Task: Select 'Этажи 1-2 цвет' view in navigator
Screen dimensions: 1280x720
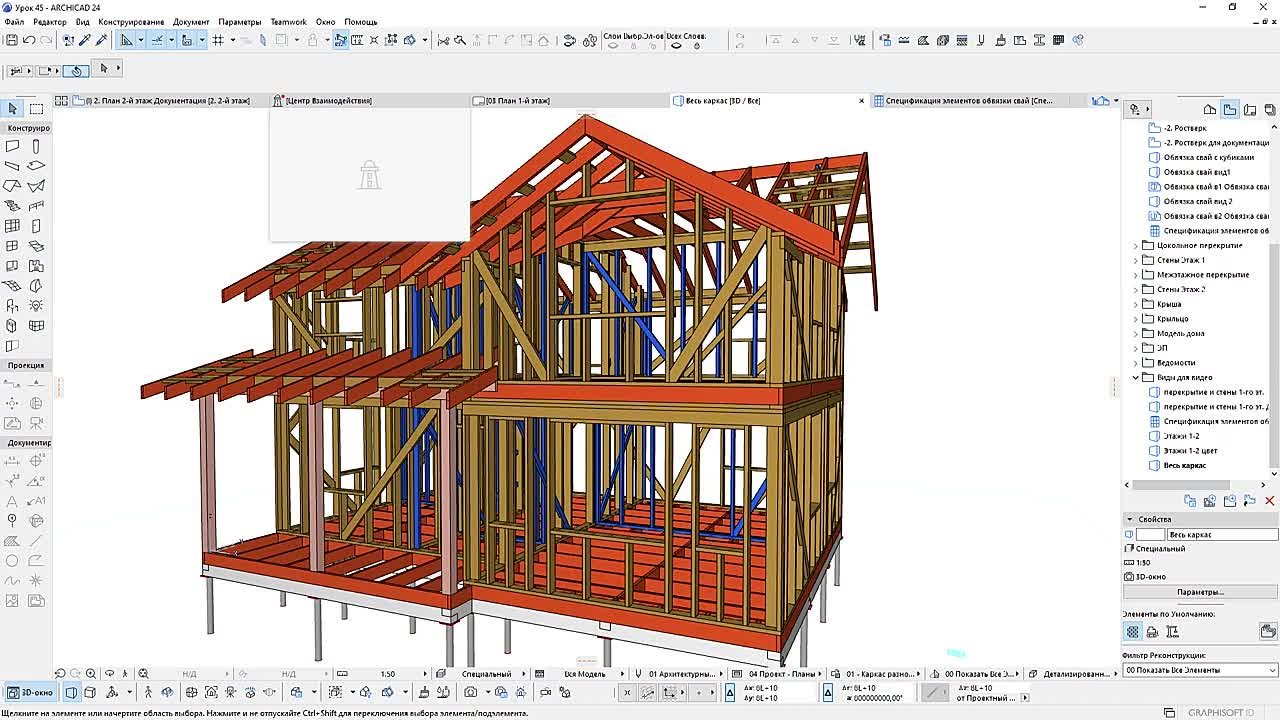Action: (x=1190, y=451)
